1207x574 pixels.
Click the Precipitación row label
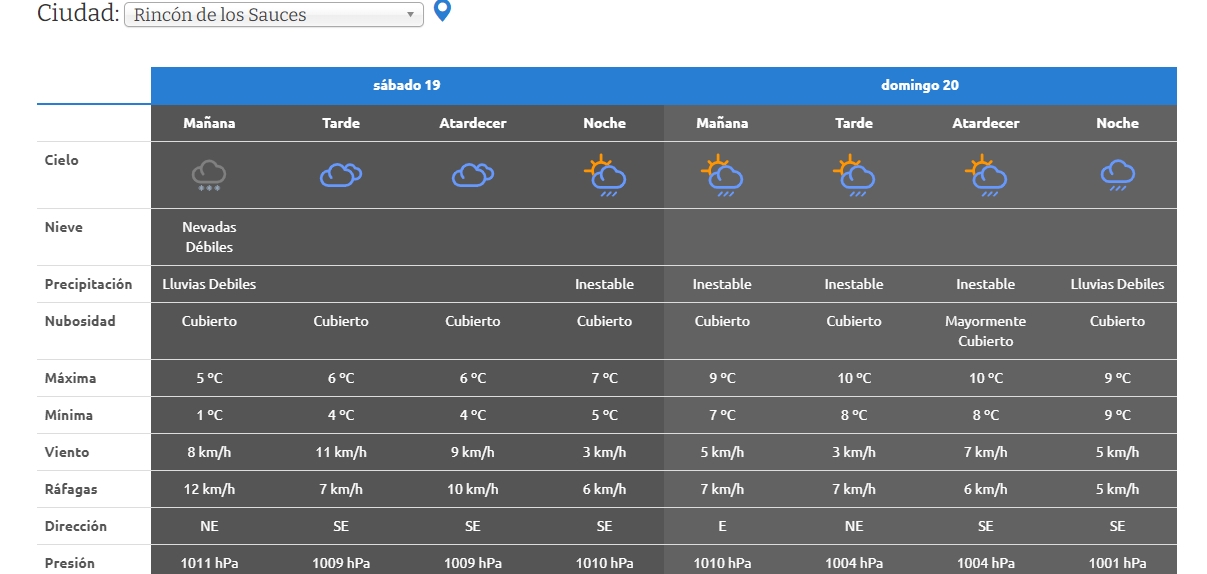pyautogui.click(x=88, y=284)
